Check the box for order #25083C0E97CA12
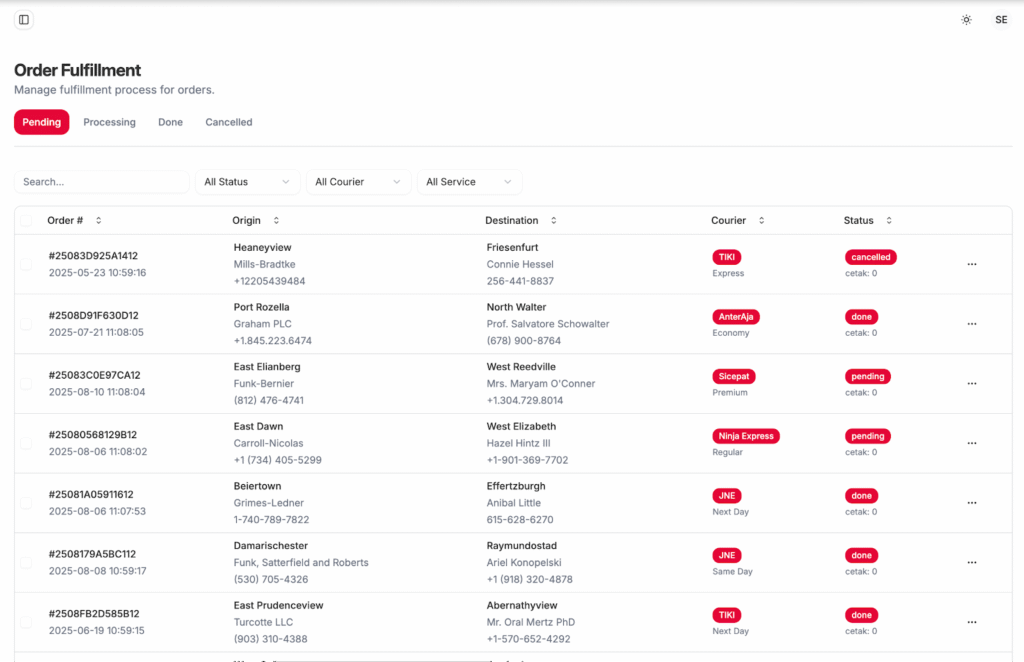This screenshot has width=1024, height=662. click(x=26, y=384)
